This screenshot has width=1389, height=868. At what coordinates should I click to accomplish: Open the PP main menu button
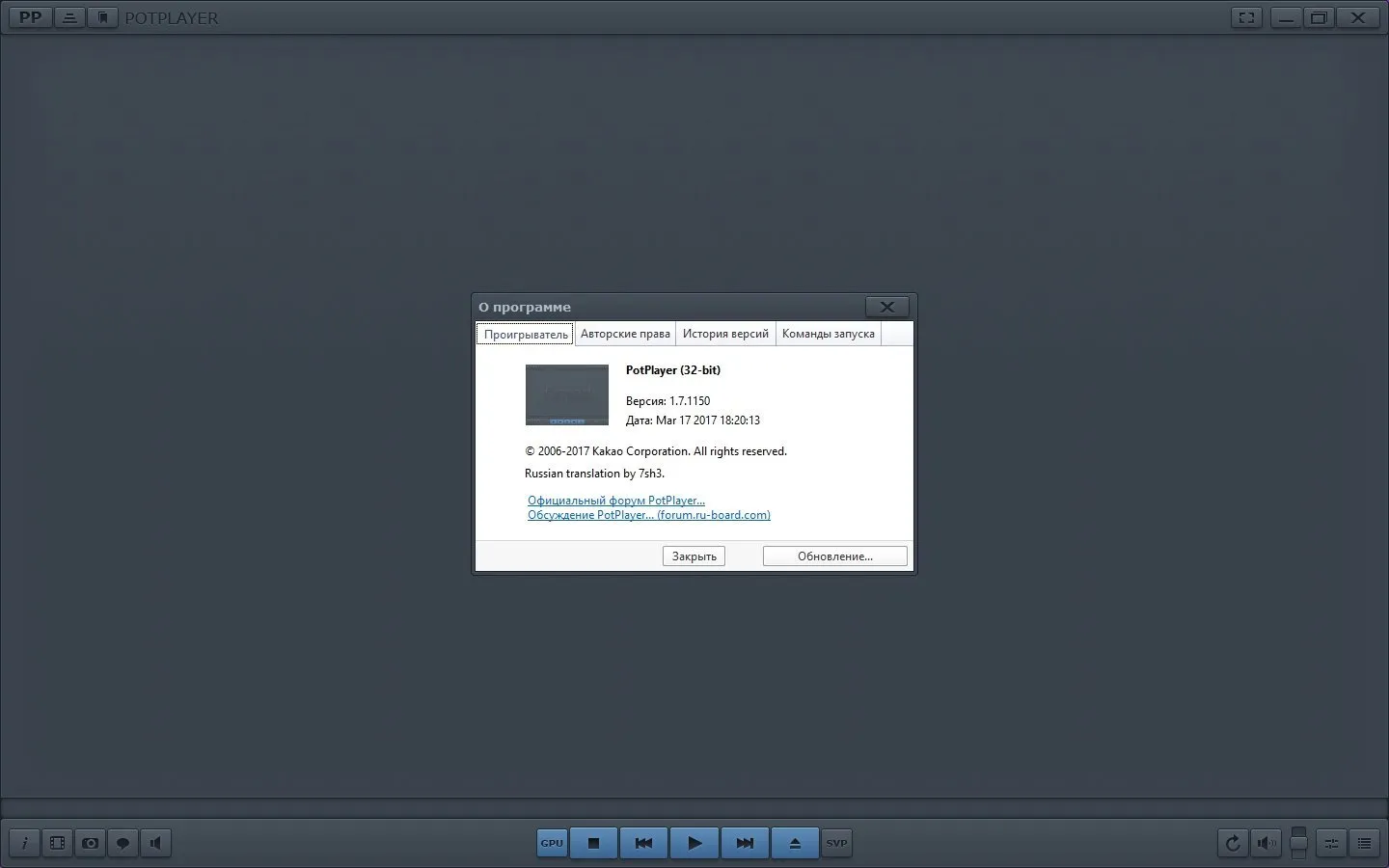(x=30, y=17)
